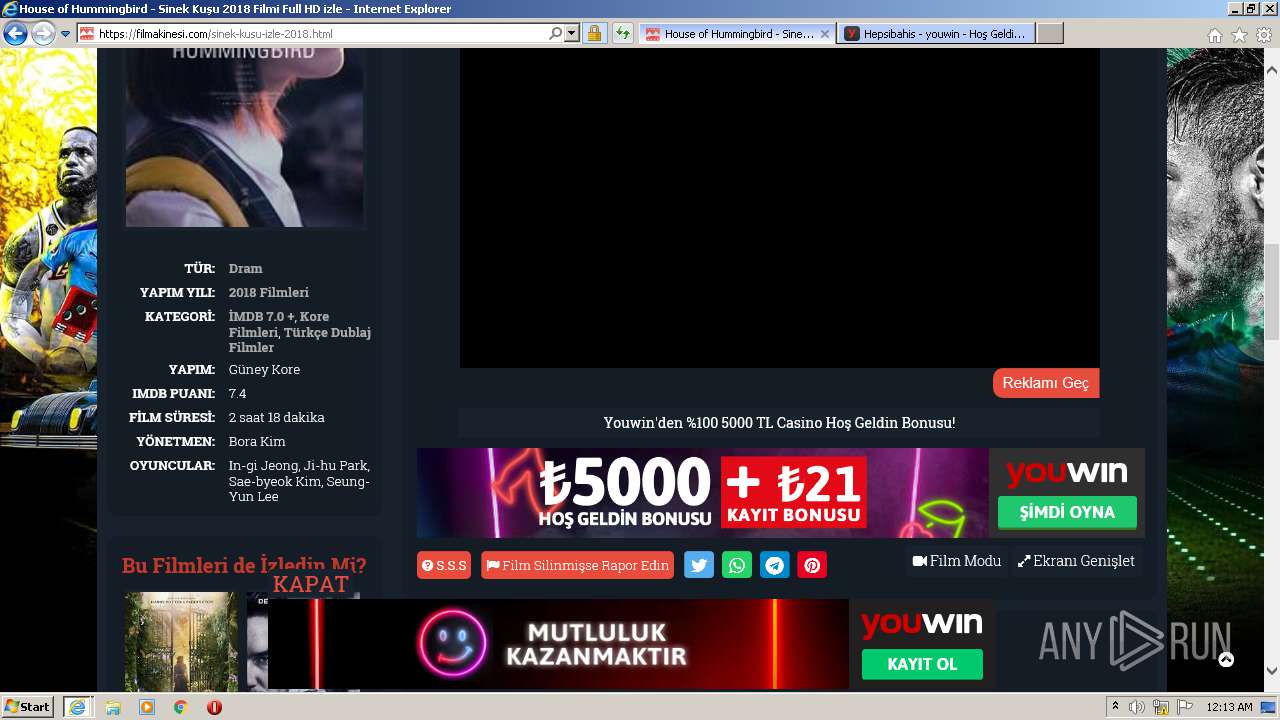This screenshot has width=1280, height=720.
Task: Switch to the Hepsibahis - youwin tab
Action: pyautogui.click(x=936, y=34)
